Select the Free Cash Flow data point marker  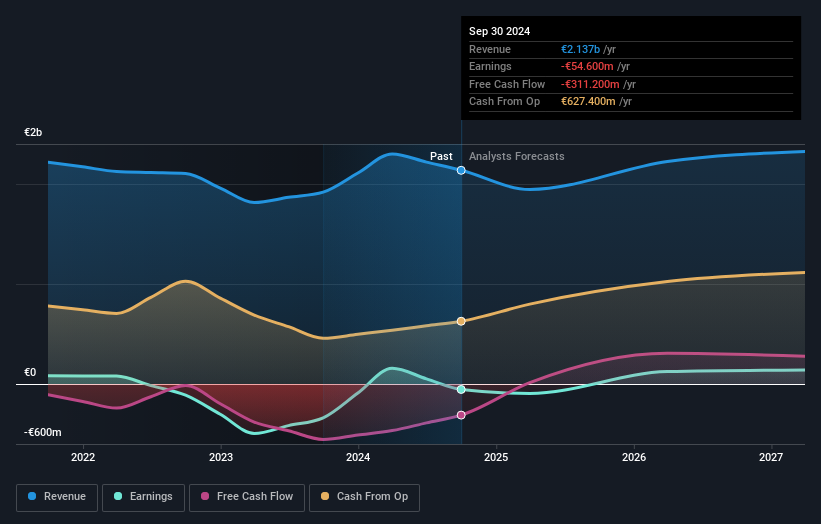(x=461, y=415)
